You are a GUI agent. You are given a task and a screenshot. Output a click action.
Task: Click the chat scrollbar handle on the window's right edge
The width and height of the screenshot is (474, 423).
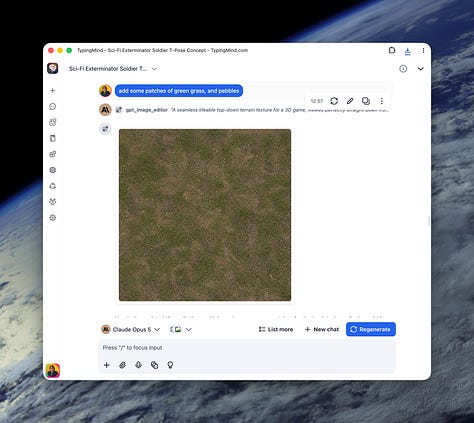coord(429,221)
